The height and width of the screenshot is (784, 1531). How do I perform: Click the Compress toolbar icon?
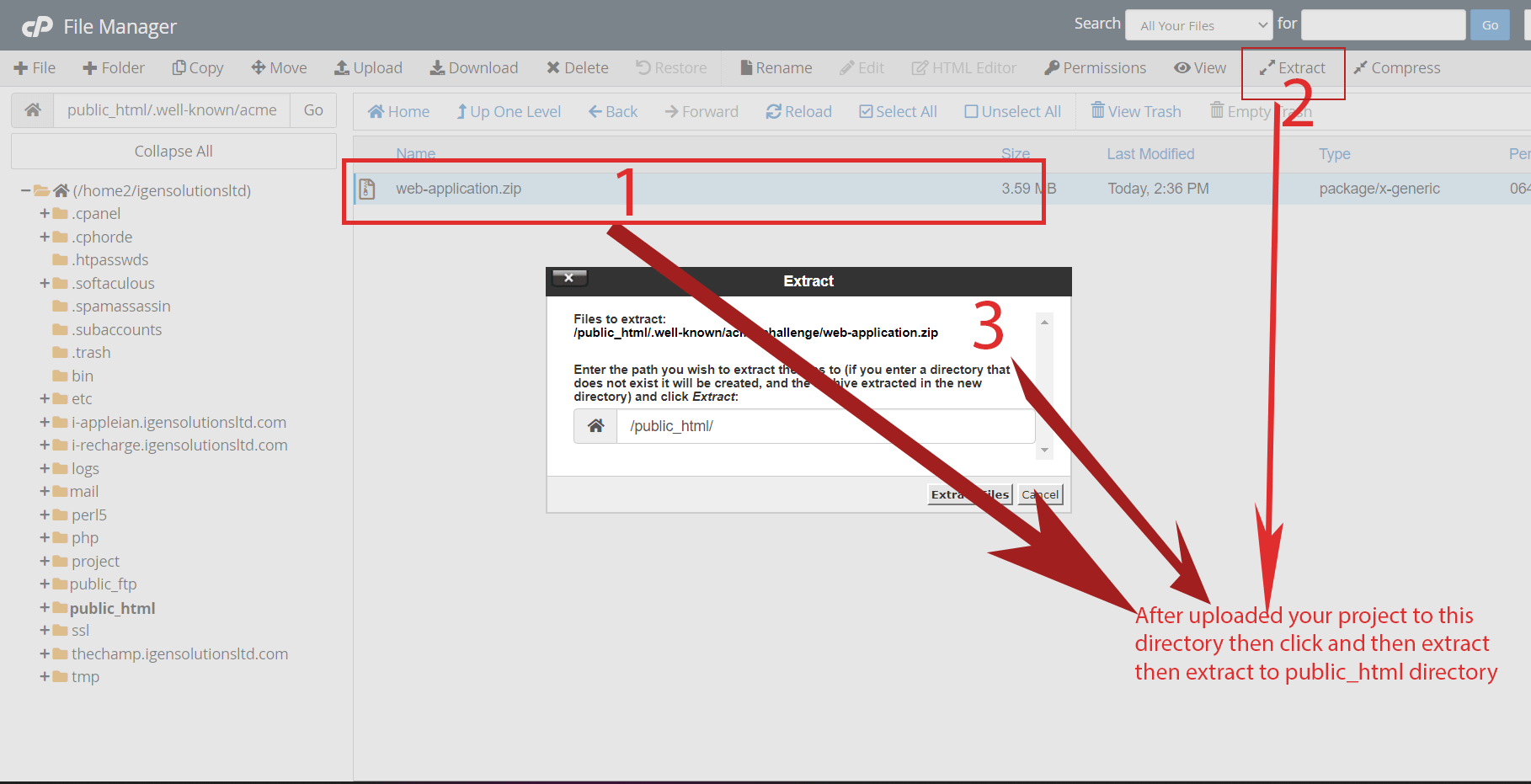pos(1360,68)
